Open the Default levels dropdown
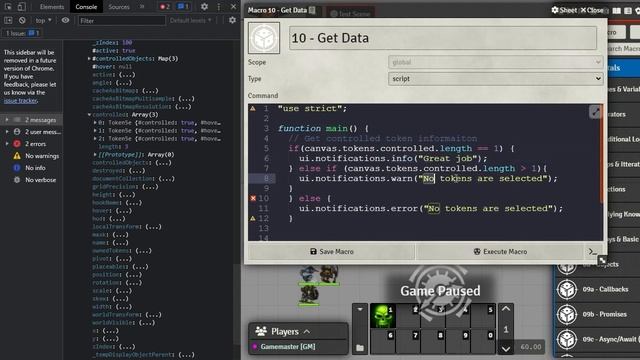The width and height of the screenshot is (640, 360). (x=191, y=20)
